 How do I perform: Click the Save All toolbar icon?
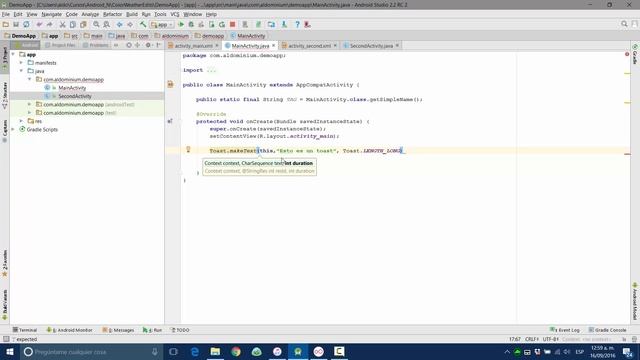pyautogui.click(x=16, y=24)
